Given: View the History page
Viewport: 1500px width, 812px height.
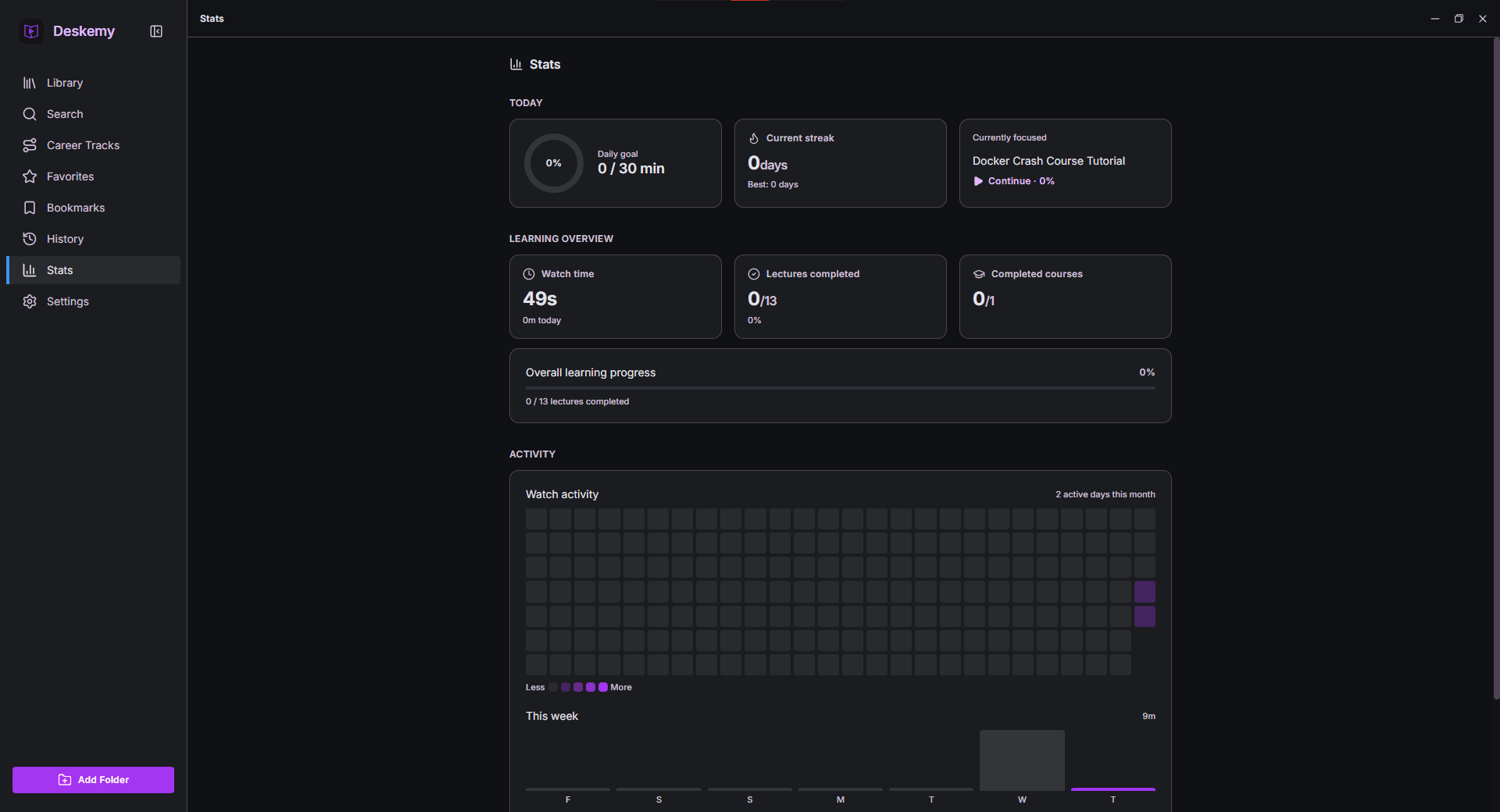Looking at the screenshot, I should (94, 239).
